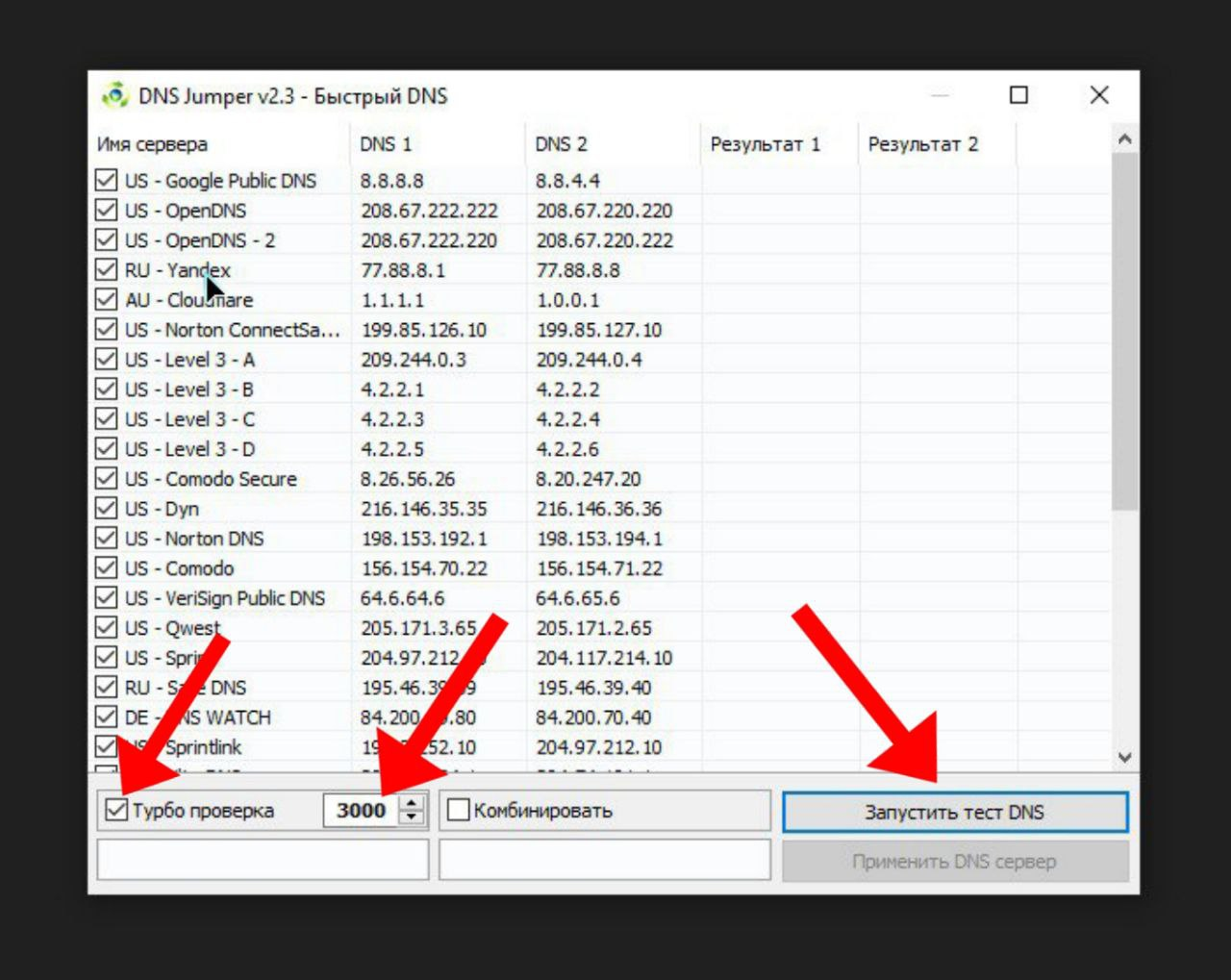The width and height of the screenshot is (1231, 980).
Task: Uncheck the US - Comodo Secure checkbox
Action: pos(107,478)
